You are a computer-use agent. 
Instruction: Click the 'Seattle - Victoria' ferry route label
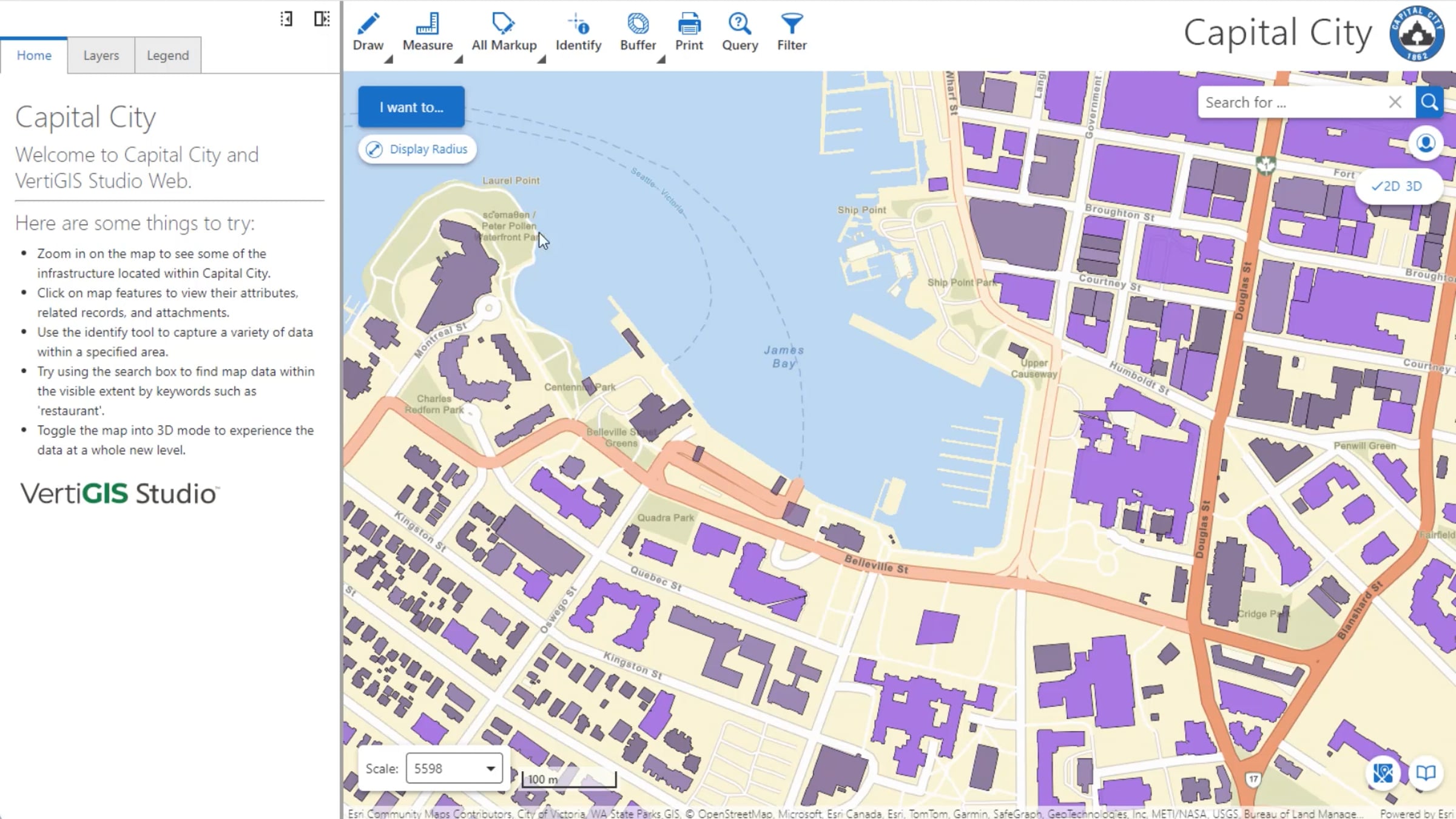coord(658,191)
